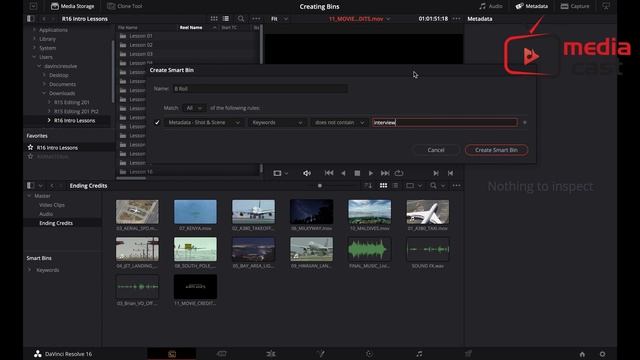Open viewer three-dot options next to timecode
Image resolution: width=640 pixels, height=360 pixels.
456,19
